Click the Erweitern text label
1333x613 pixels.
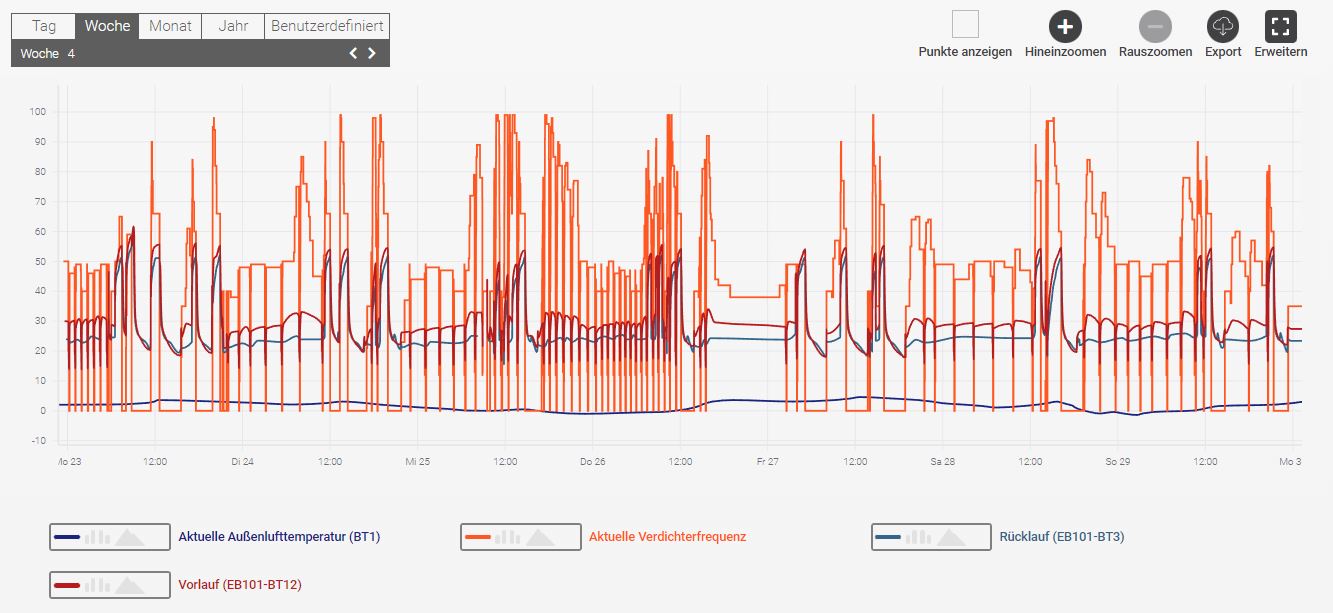[1281, 52]
